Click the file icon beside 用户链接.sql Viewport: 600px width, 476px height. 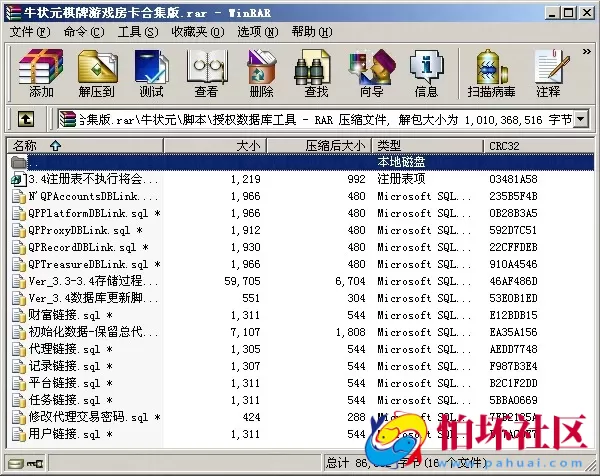[19, 434]
